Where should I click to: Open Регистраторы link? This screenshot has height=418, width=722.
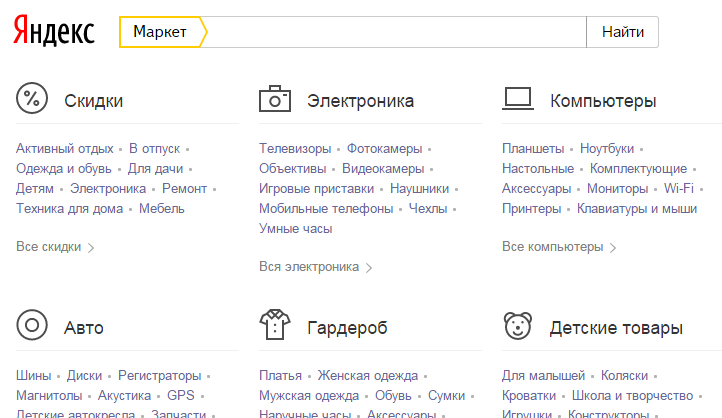click(x=159, y=376)
